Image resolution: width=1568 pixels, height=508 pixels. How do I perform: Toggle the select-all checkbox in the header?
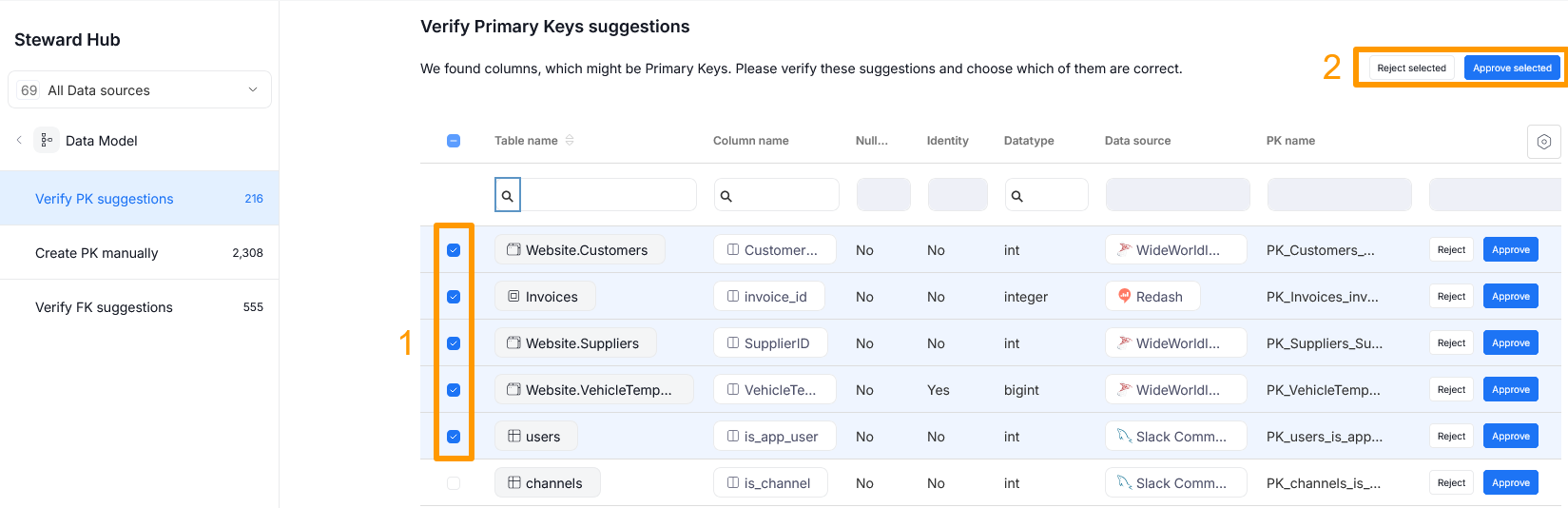tap(454, 141)
